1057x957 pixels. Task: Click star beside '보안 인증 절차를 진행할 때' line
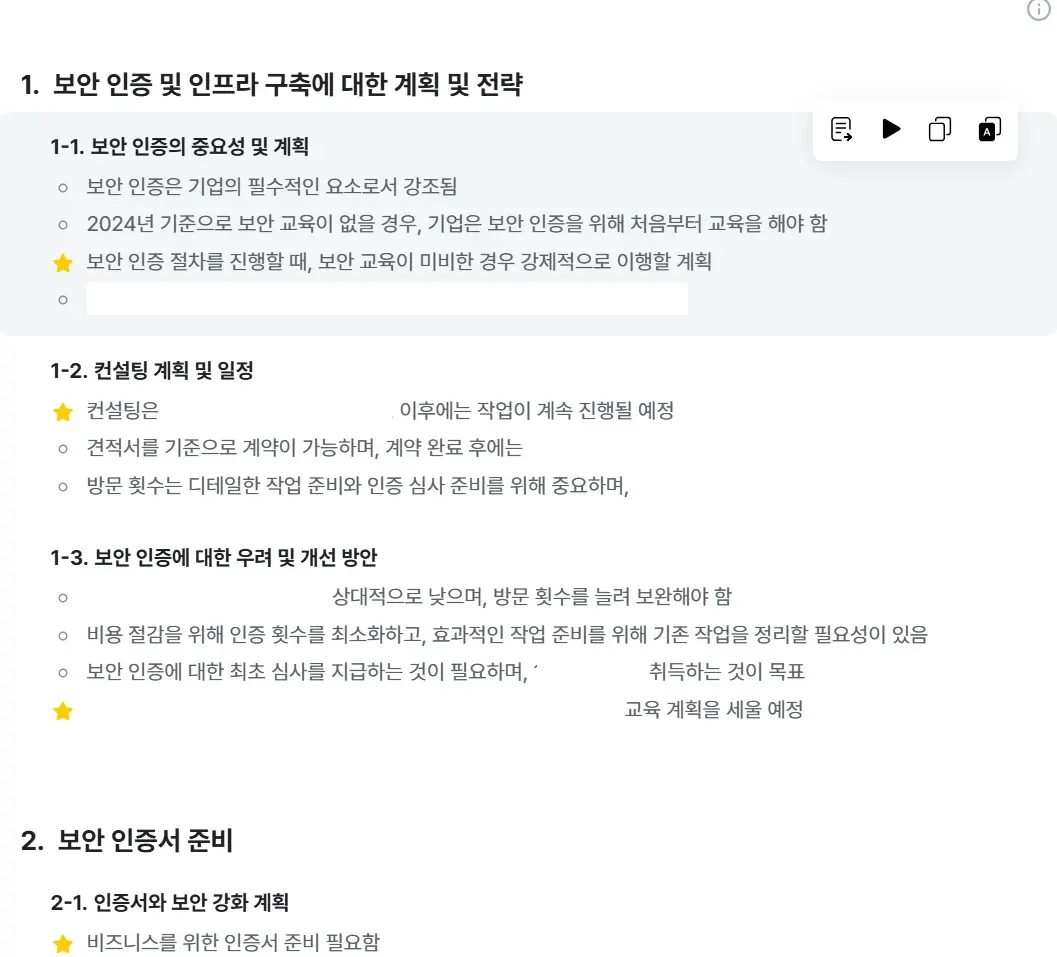(63, 263)
